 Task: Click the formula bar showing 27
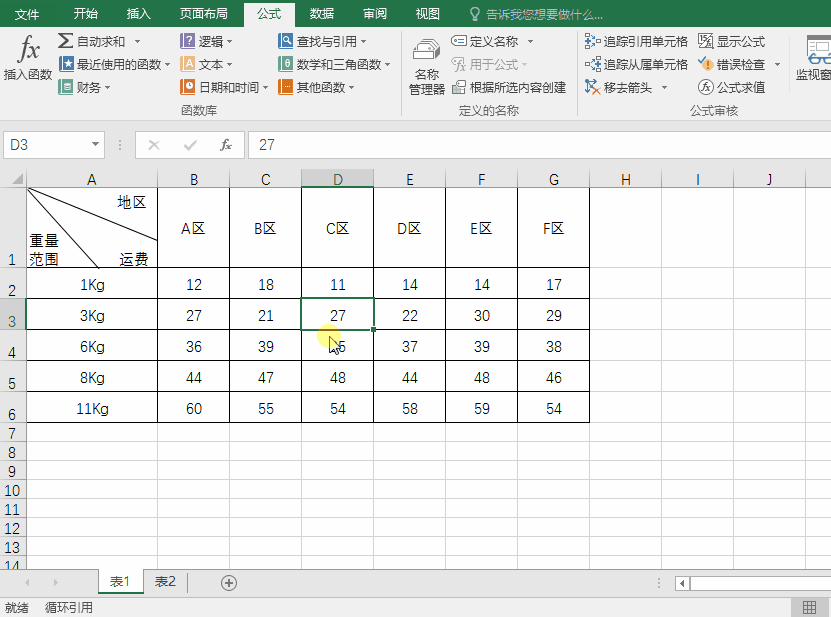(x=539, y=145)
